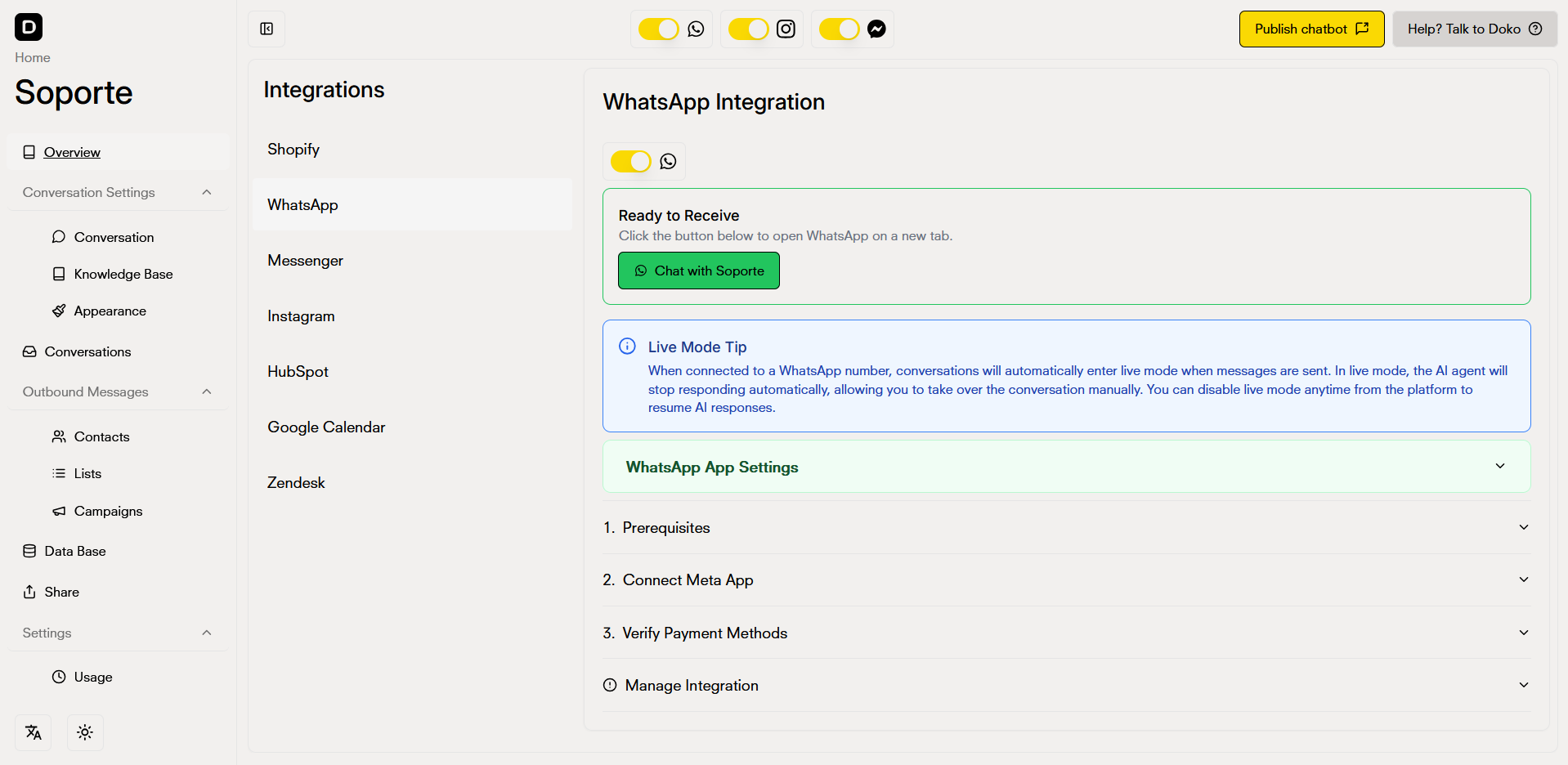Open the Conversations page
This screenshot has width=1568, height=765.
pos(87,351)
